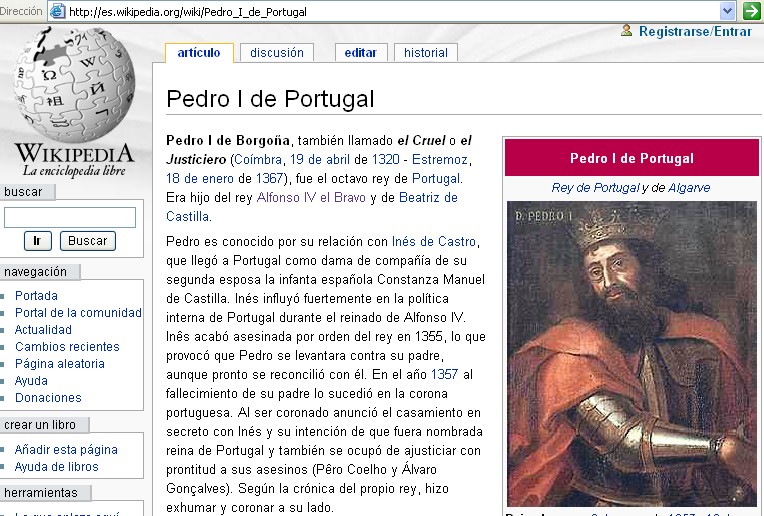
Task: Follow the 18 de enero link
Action: point(200,178)
